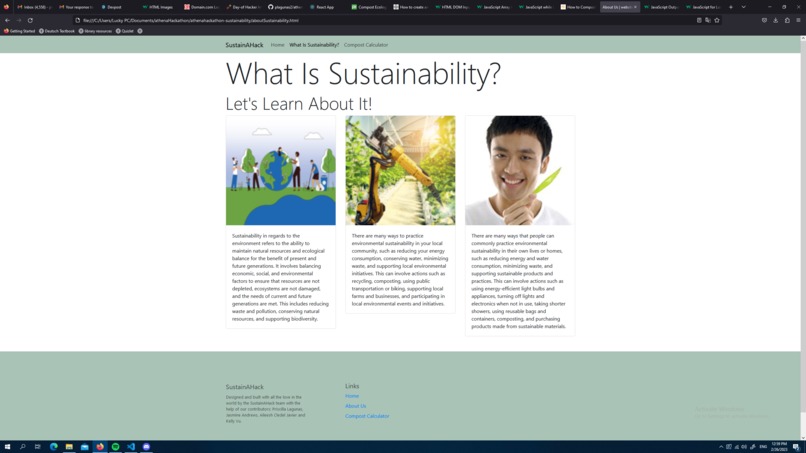Click the browser forward arrow
This screenshot has width=806, height=453.
pos(19,21)
